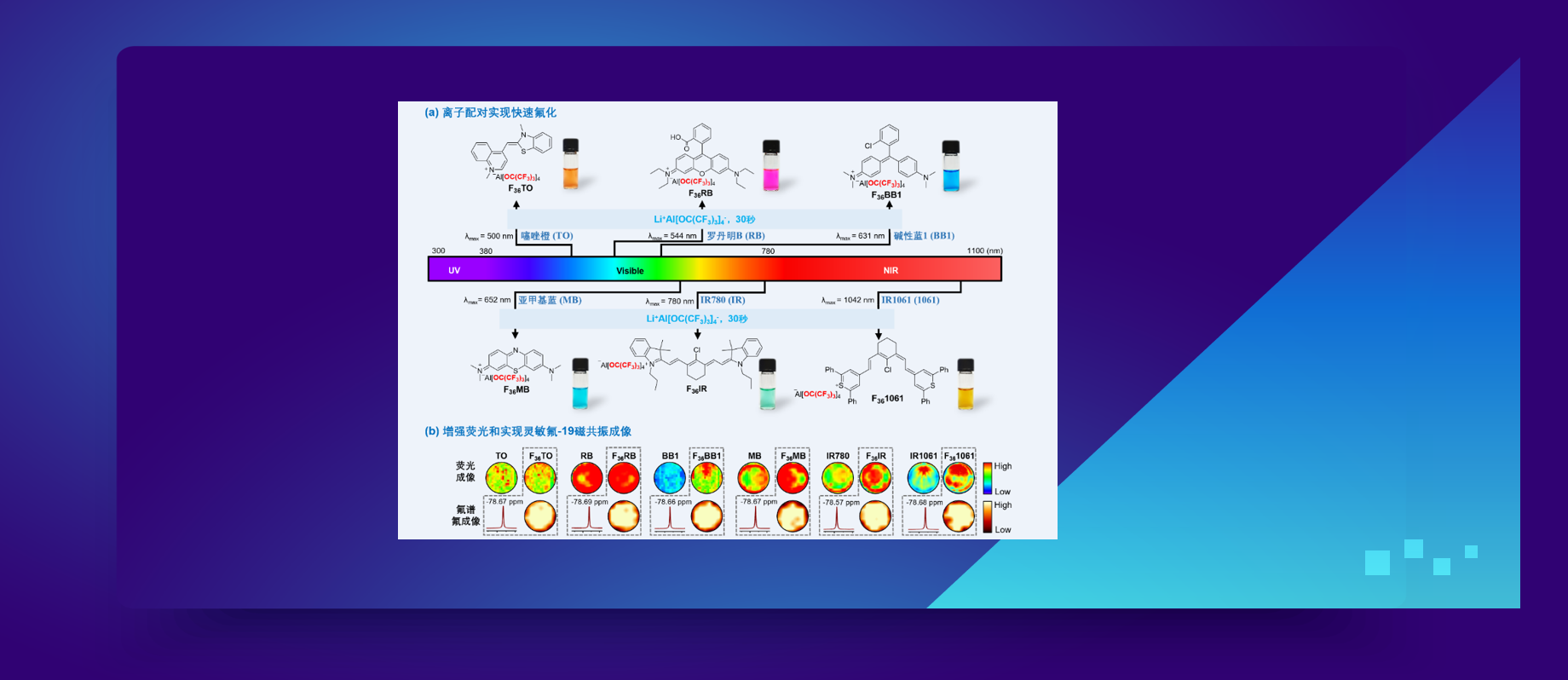Click the -78.67 ppm spectrum under TO

503,516
